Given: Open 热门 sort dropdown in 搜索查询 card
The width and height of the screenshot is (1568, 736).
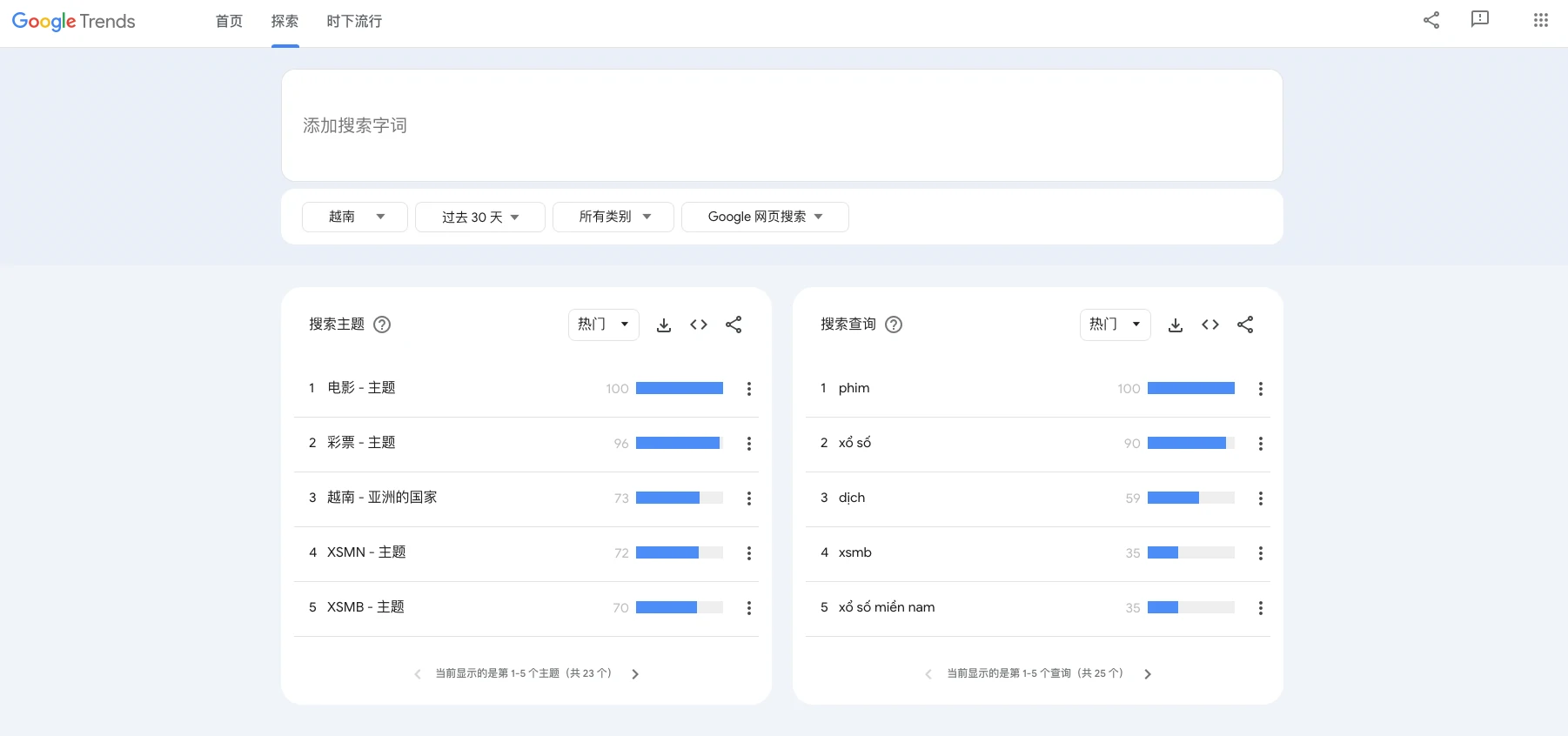Looking at the screenshot, I should click(x=1115, y=325).
